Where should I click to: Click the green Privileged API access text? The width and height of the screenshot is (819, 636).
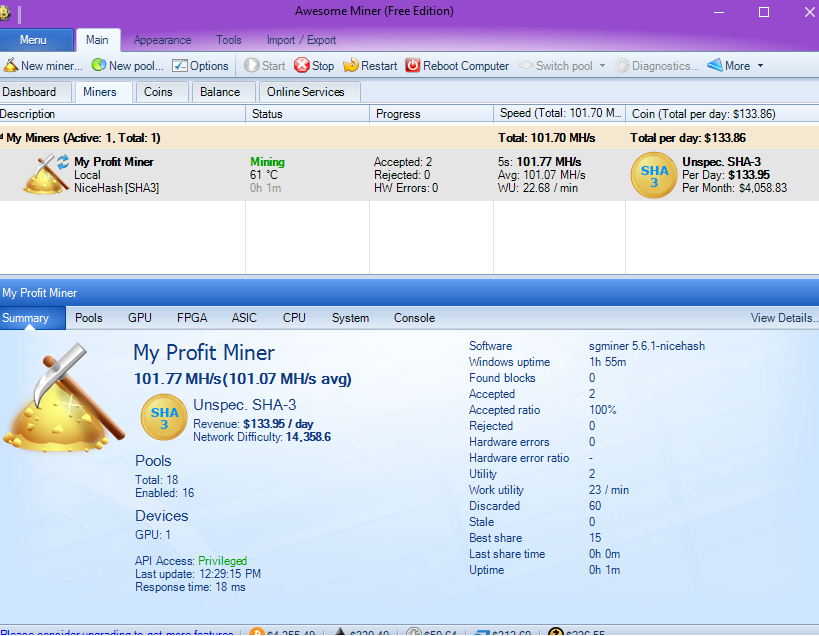point(223,561)
